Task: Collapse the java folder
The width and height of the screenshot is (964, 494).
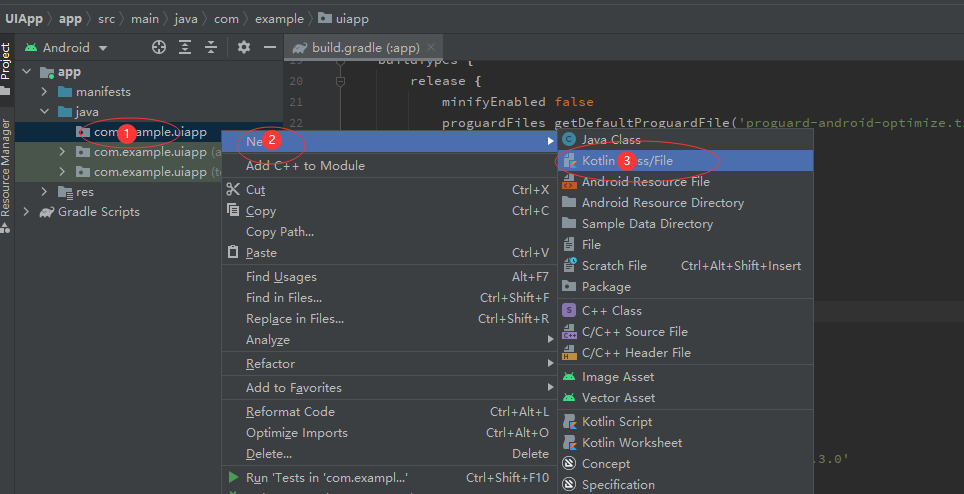Action: pyautogui.click(x=45, y=112)
